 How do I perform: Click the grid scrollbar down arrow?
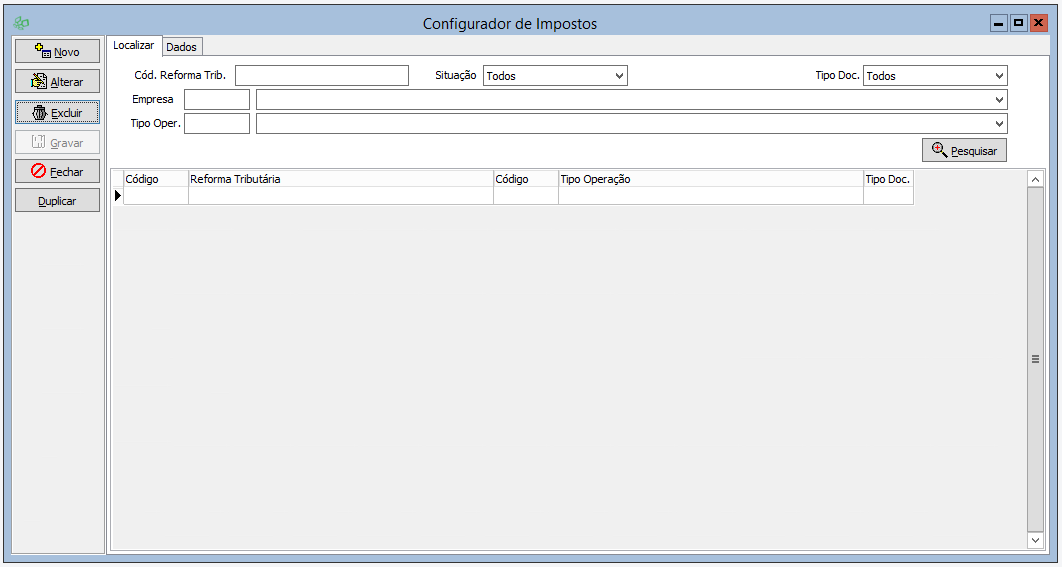pos(1035,540)
